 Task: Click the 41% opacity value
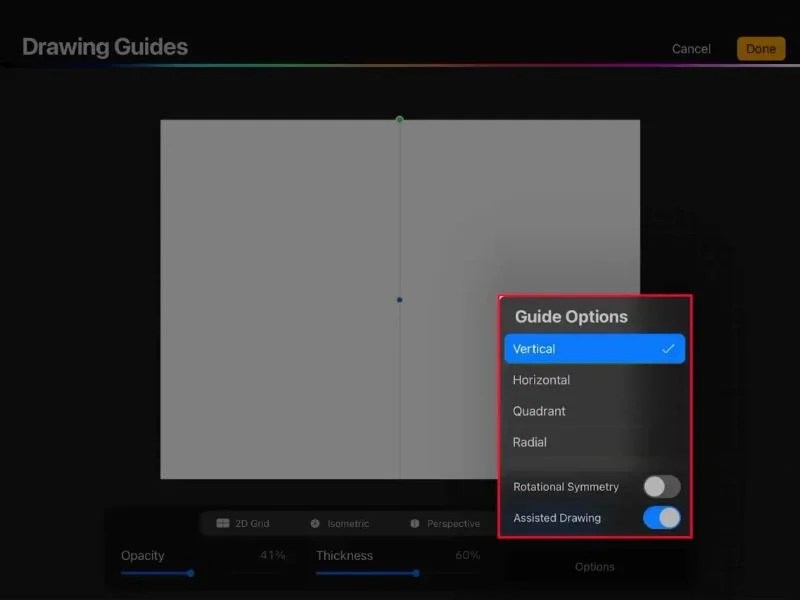click(x=271, y=555)
